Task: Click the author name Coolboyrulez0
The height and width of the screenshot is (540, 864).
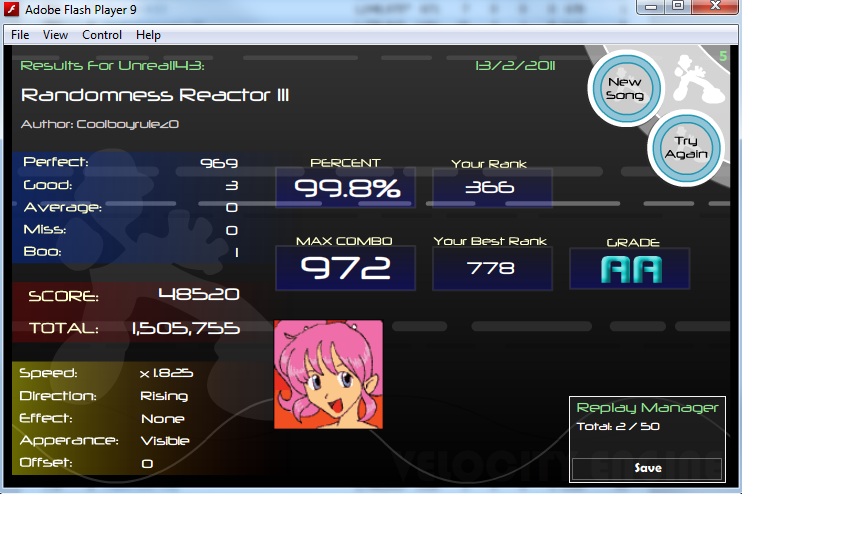Action: [127, 124]
